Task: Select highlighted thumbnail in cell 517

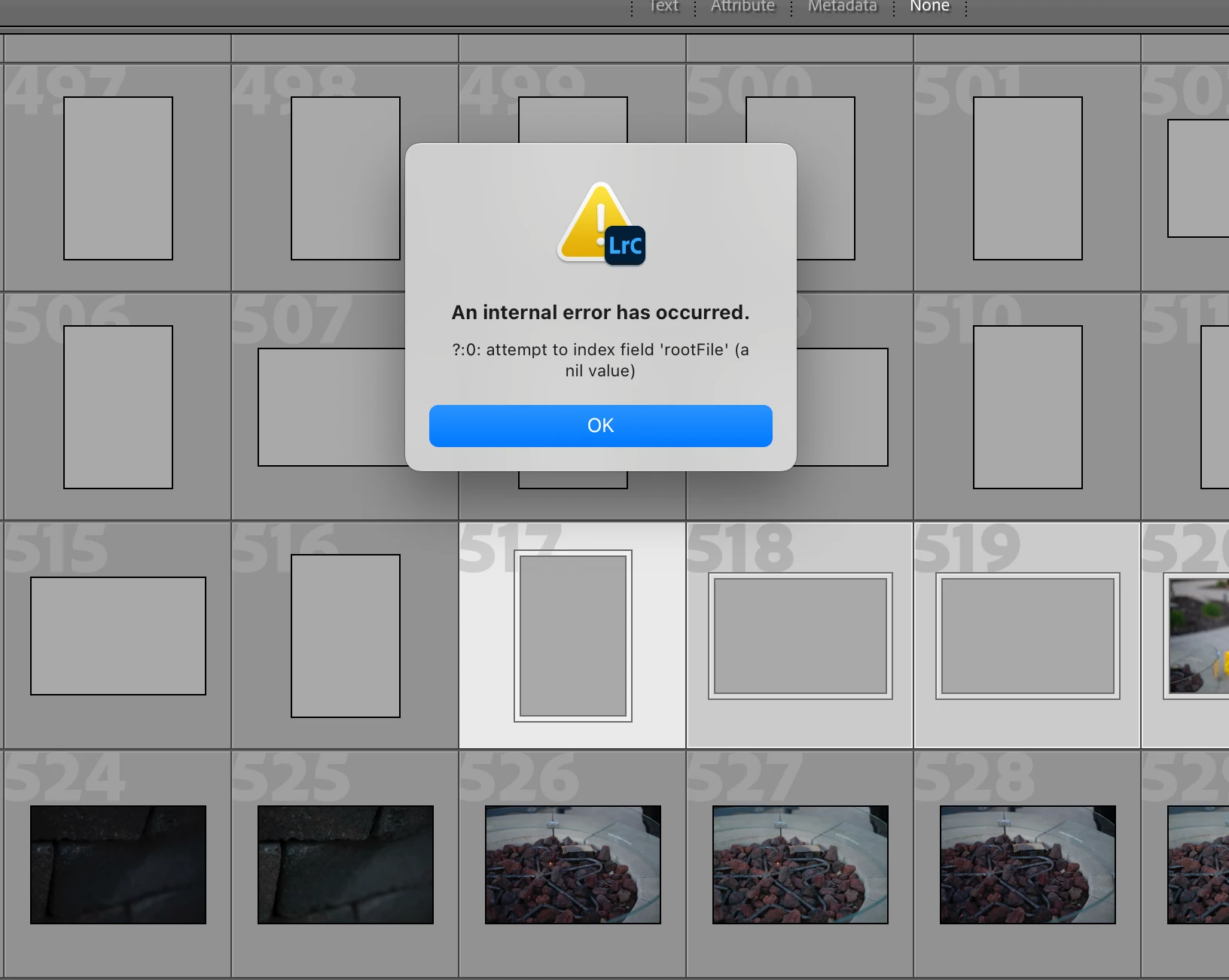Action: [573, 636]
